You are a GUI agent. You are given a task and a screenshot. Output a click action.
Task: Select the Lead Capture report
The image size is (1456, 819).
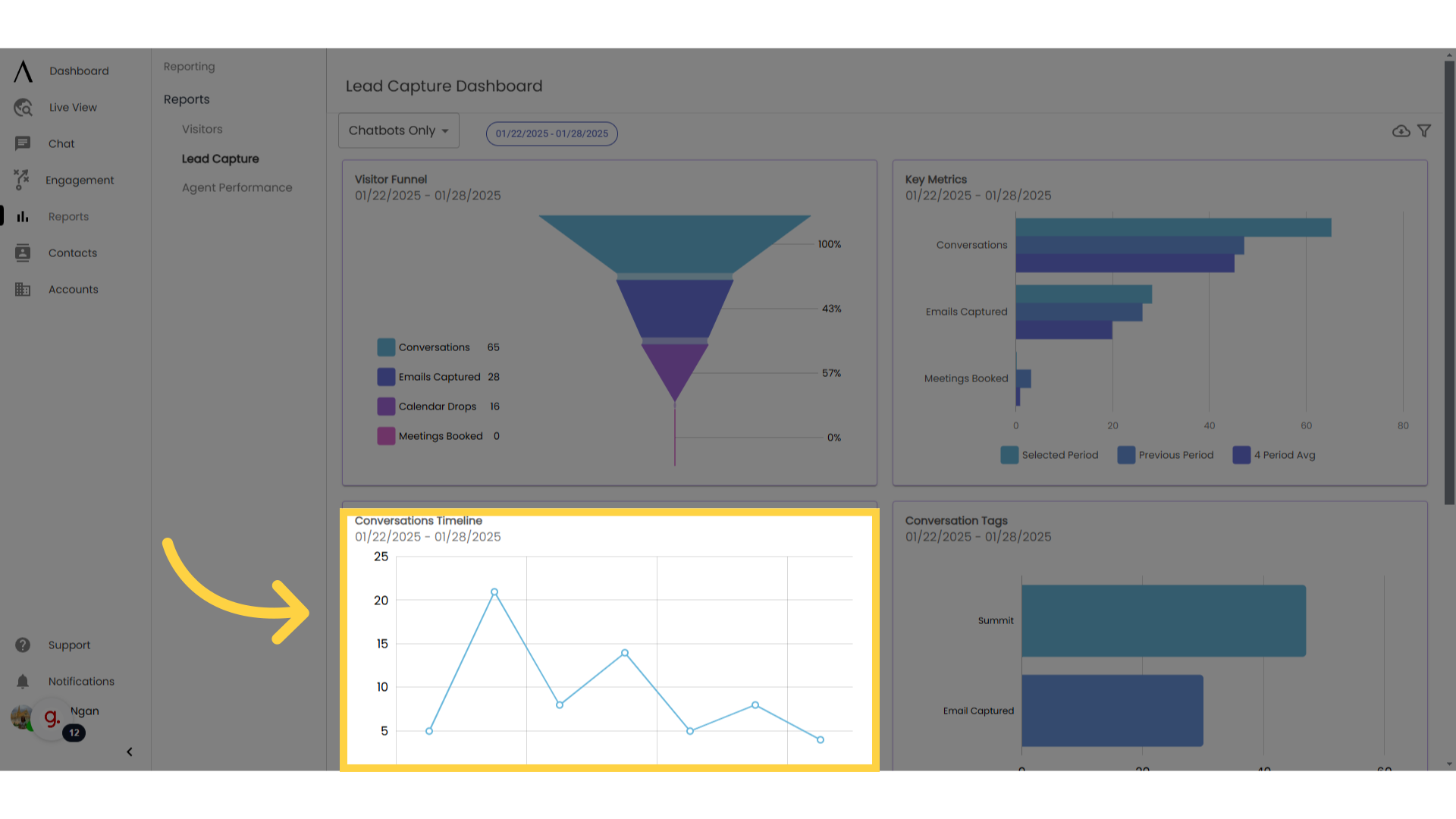tap(221, 159)
